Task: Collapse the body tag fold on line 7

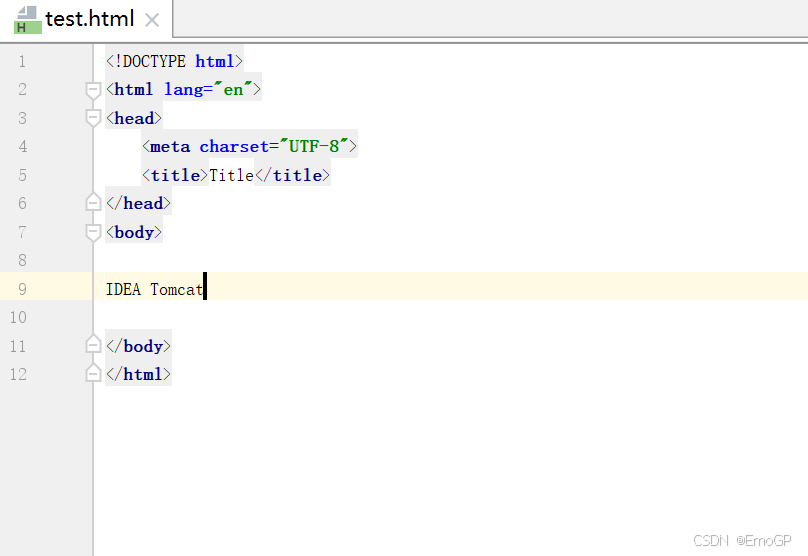Action: tap(93, 233)
